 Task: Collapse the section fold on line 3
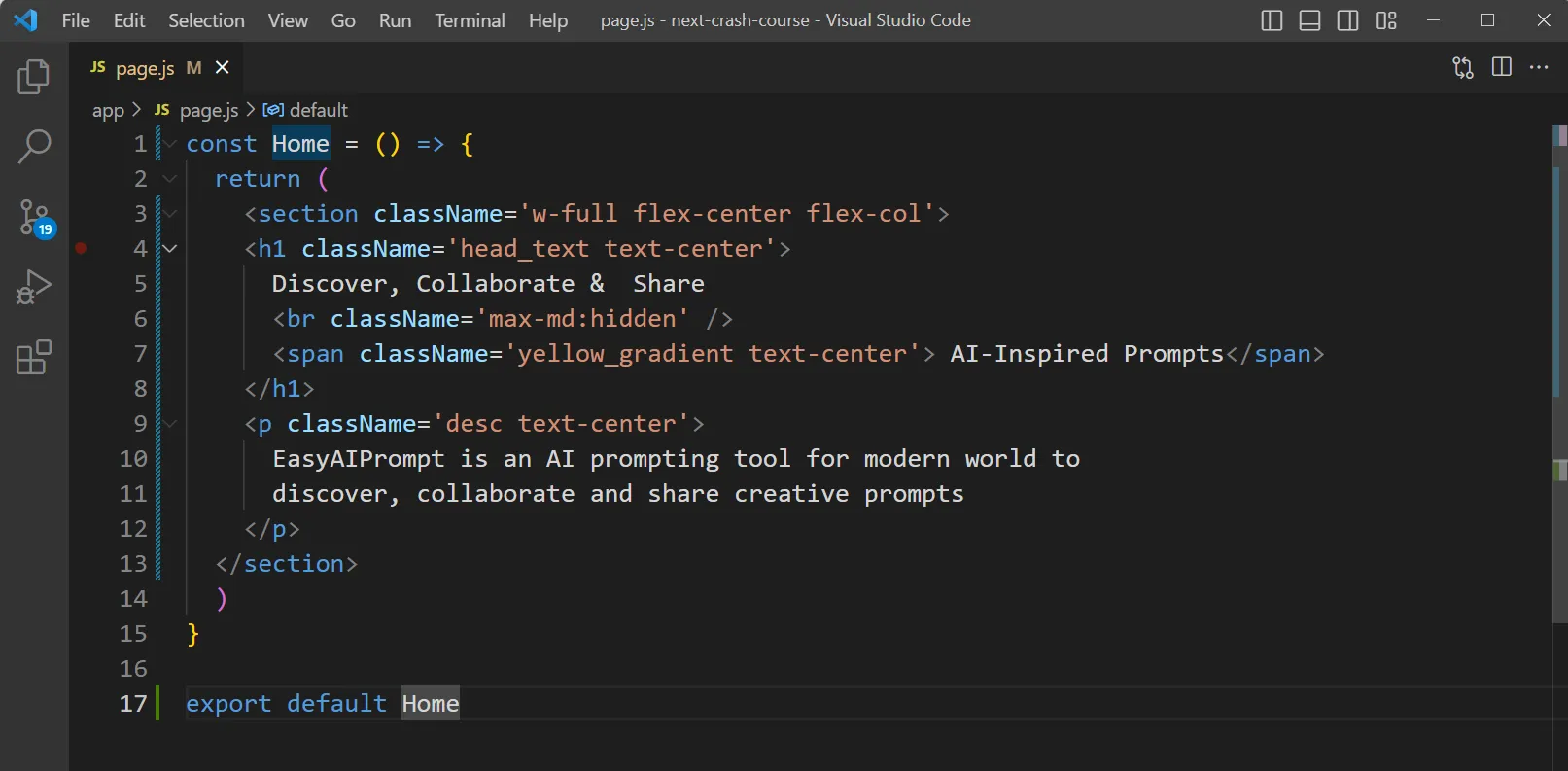pos(170,214)
